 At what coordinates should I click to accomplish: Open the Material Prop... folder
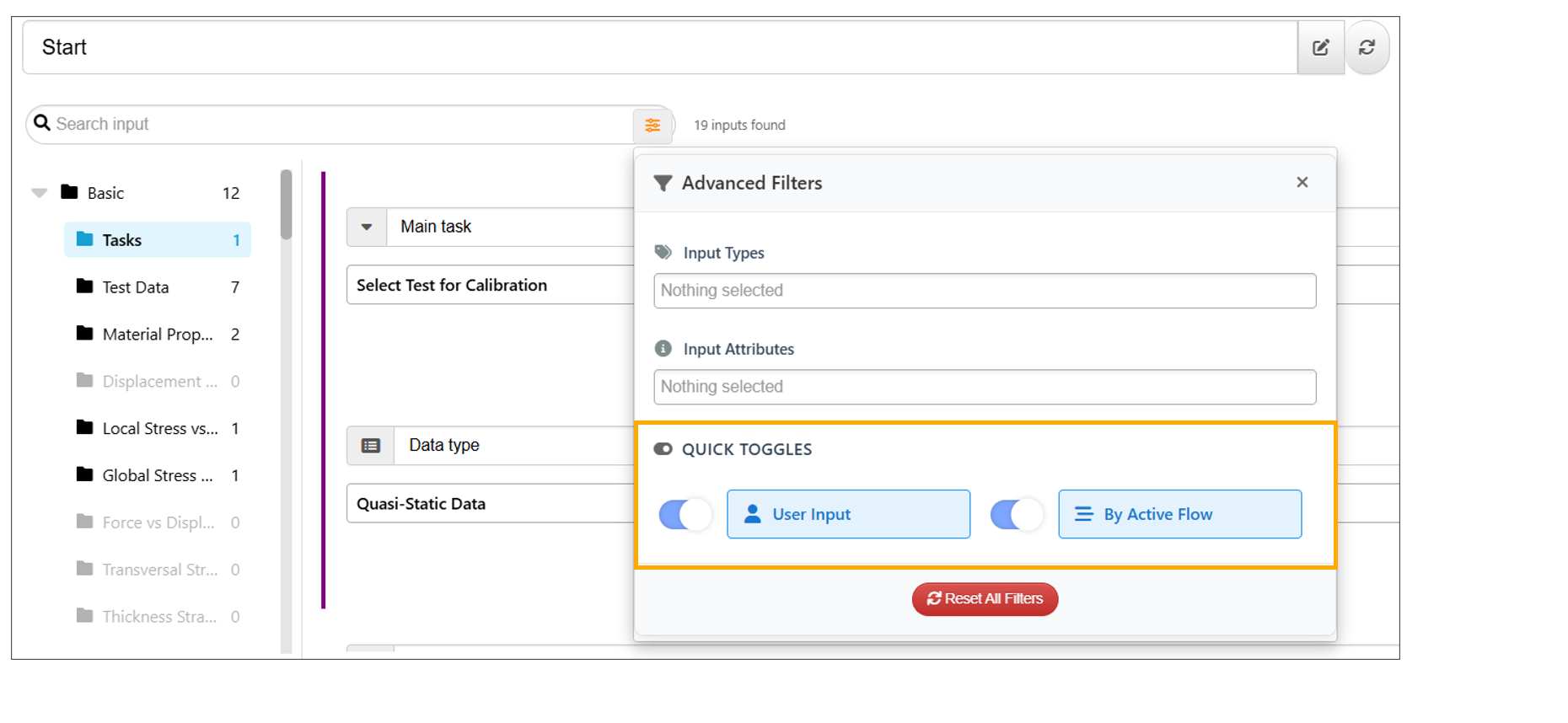click(157, 335)
